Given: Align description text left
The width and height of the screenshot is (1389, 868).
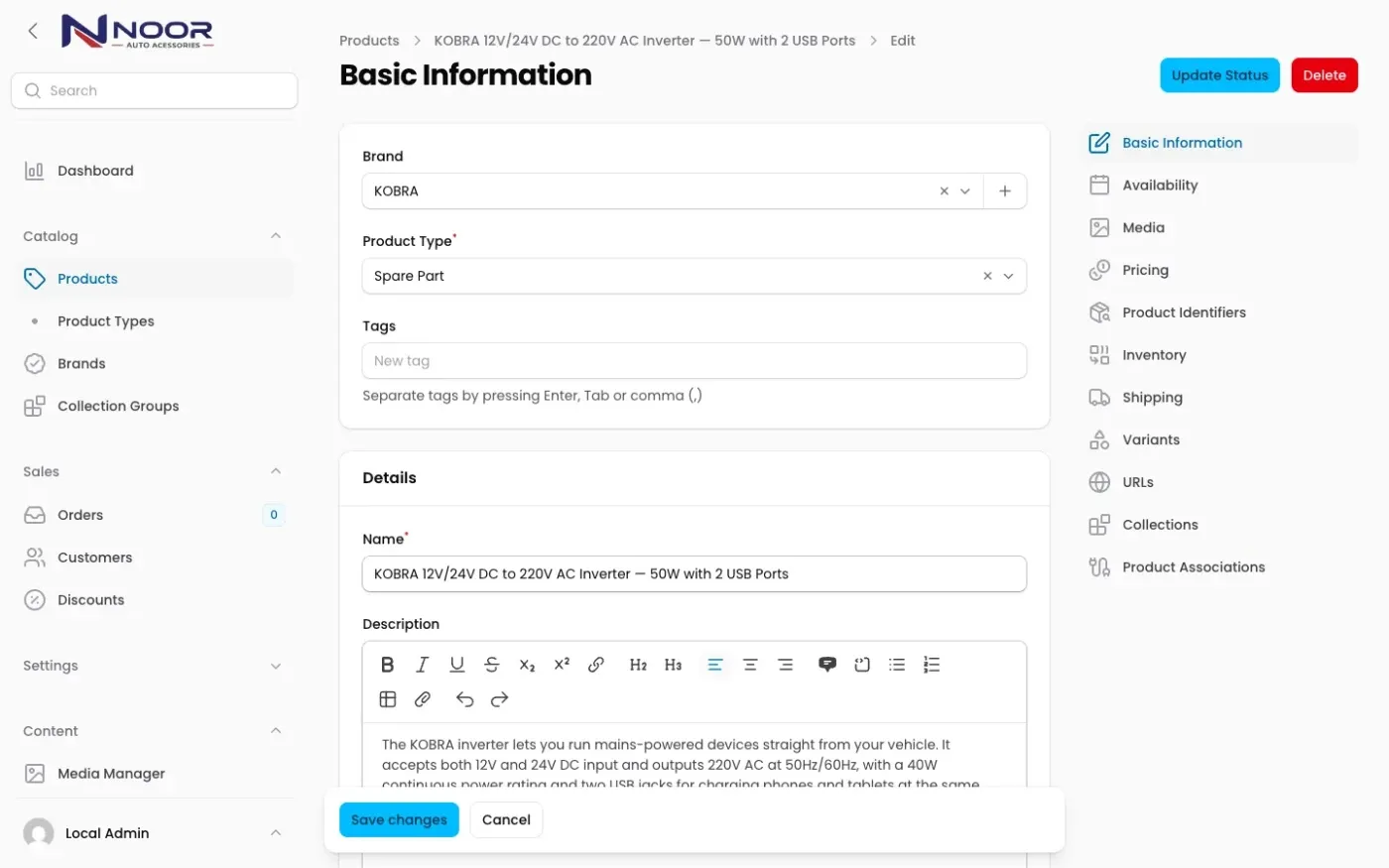Looking at the screenshot, I should (714, 665).
